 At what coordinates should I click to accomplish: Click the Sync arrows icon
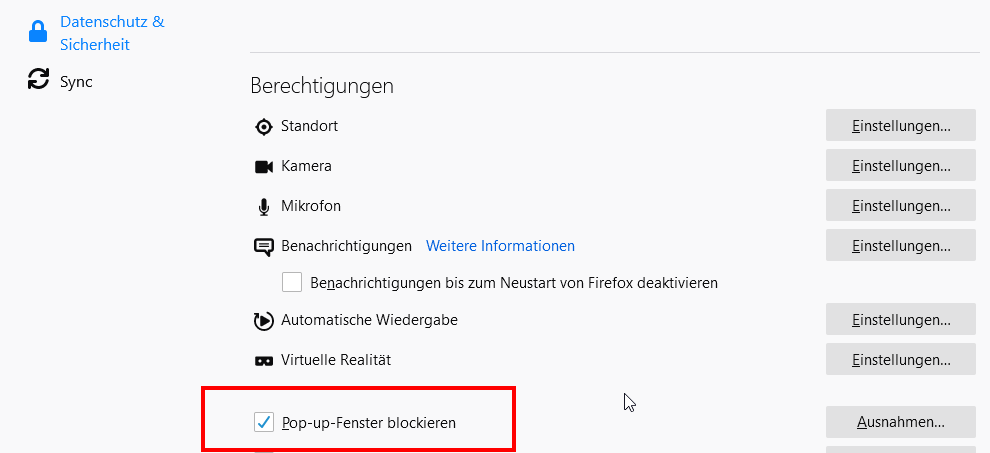(x=38, y=80)
